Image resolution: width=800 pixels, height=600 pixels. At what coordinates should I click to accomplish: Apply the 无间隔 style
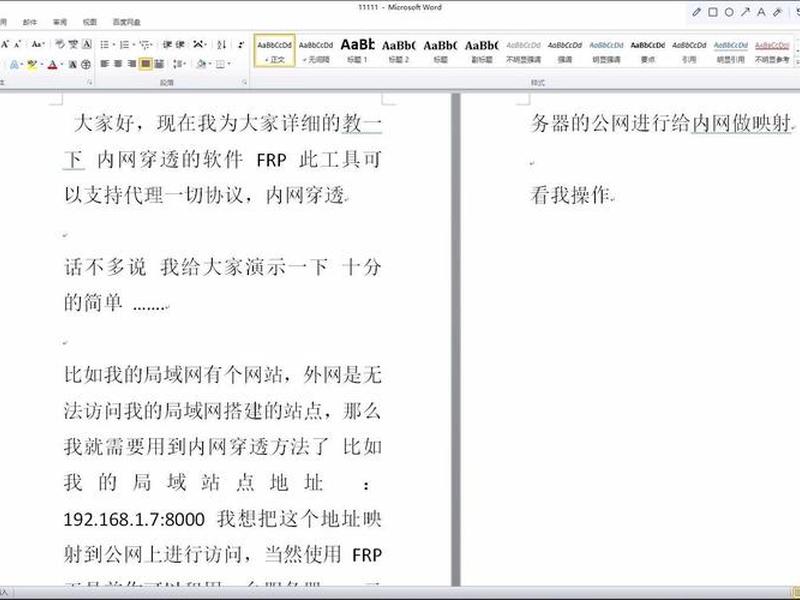coord(316,51)
